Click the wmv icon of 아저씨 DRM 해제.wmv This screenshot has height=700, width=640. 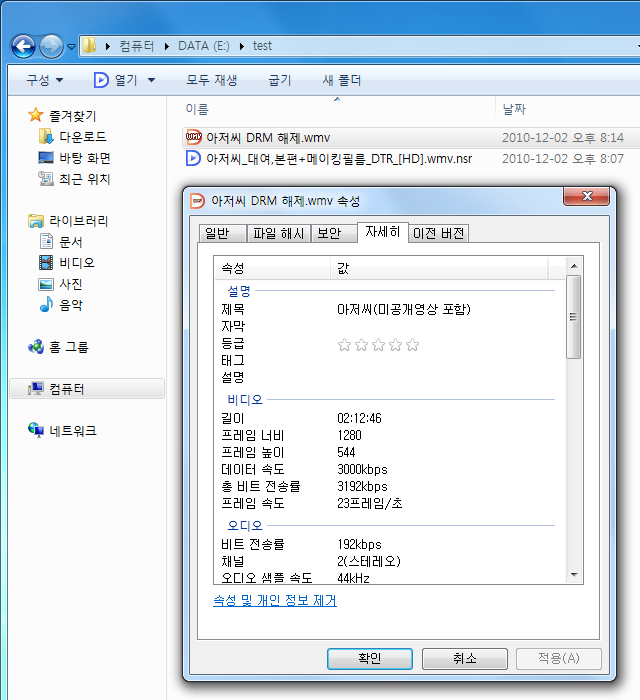point(193,137)
